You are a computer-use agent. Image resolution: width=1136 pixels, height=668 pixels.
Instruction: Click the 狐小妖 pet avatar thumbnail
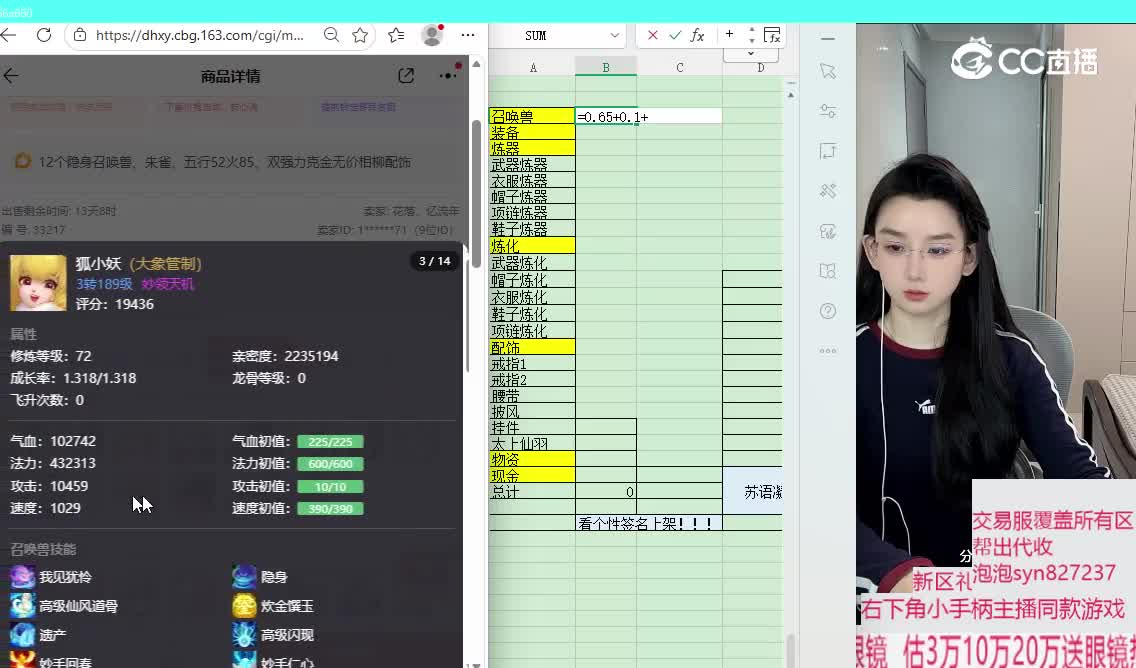(x=38, y=282)
